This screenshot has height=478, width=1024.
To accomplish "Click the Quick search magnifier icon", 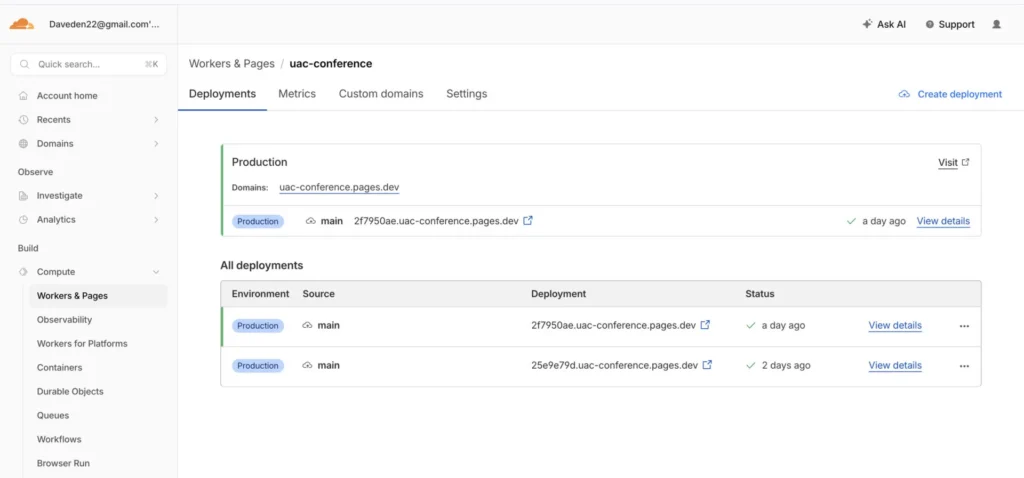I will (x=25, y=64).
